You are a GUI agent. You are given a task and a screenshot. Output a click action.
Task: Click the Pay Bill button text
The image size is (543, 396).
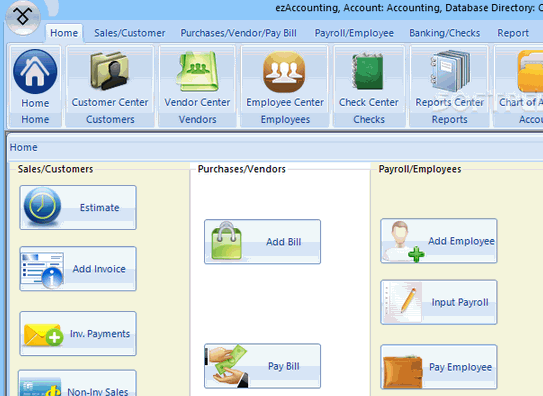coord(284,366)
